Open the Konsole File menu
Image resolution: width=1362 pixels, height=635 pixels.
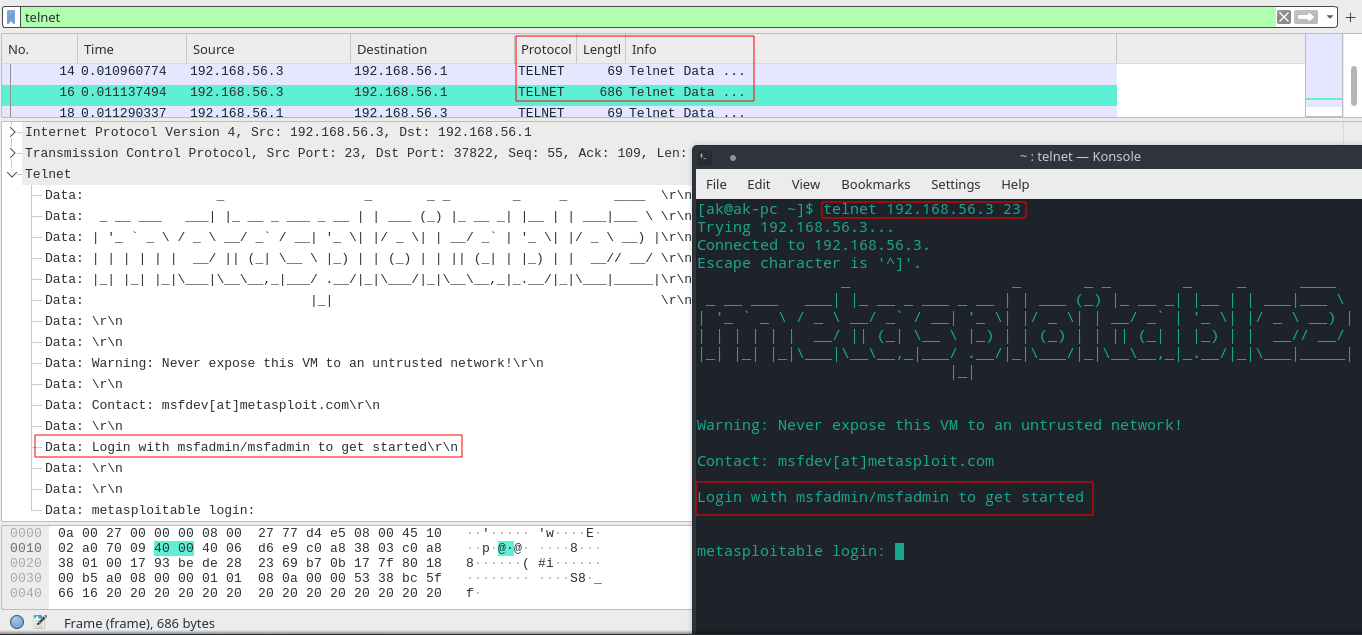(716, 184)
